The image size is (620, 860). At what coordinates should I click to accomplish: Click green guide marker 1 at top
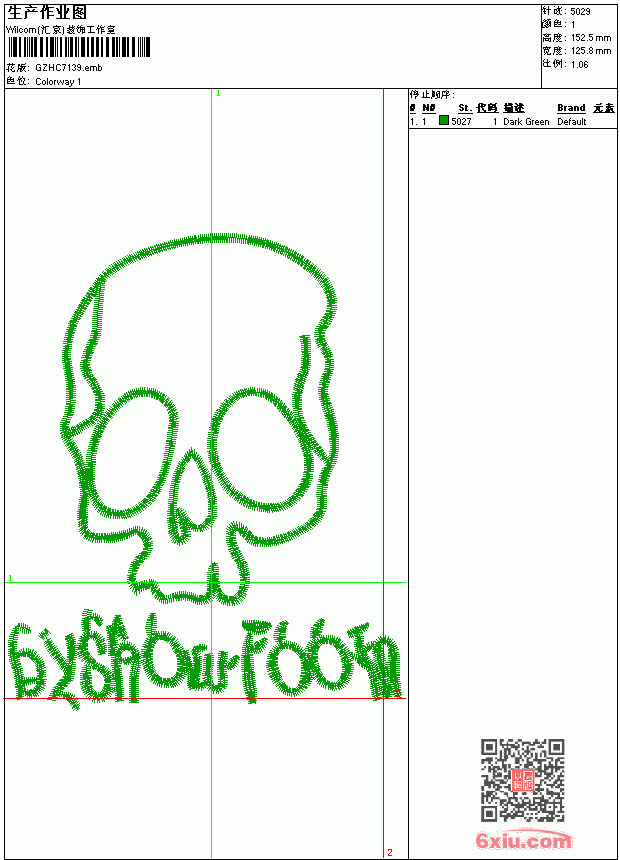tap(218, 93)
